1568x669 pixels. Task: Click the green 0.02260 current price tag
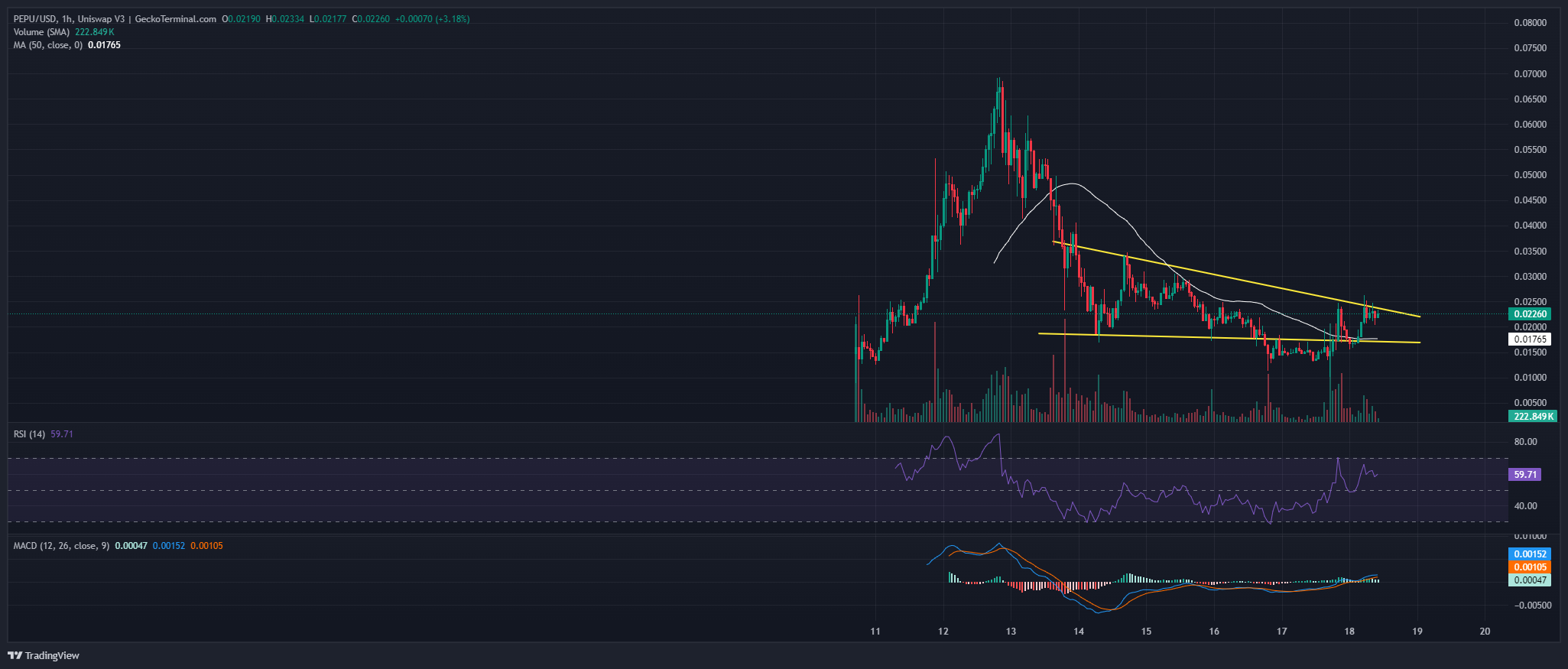point(1530,314)
